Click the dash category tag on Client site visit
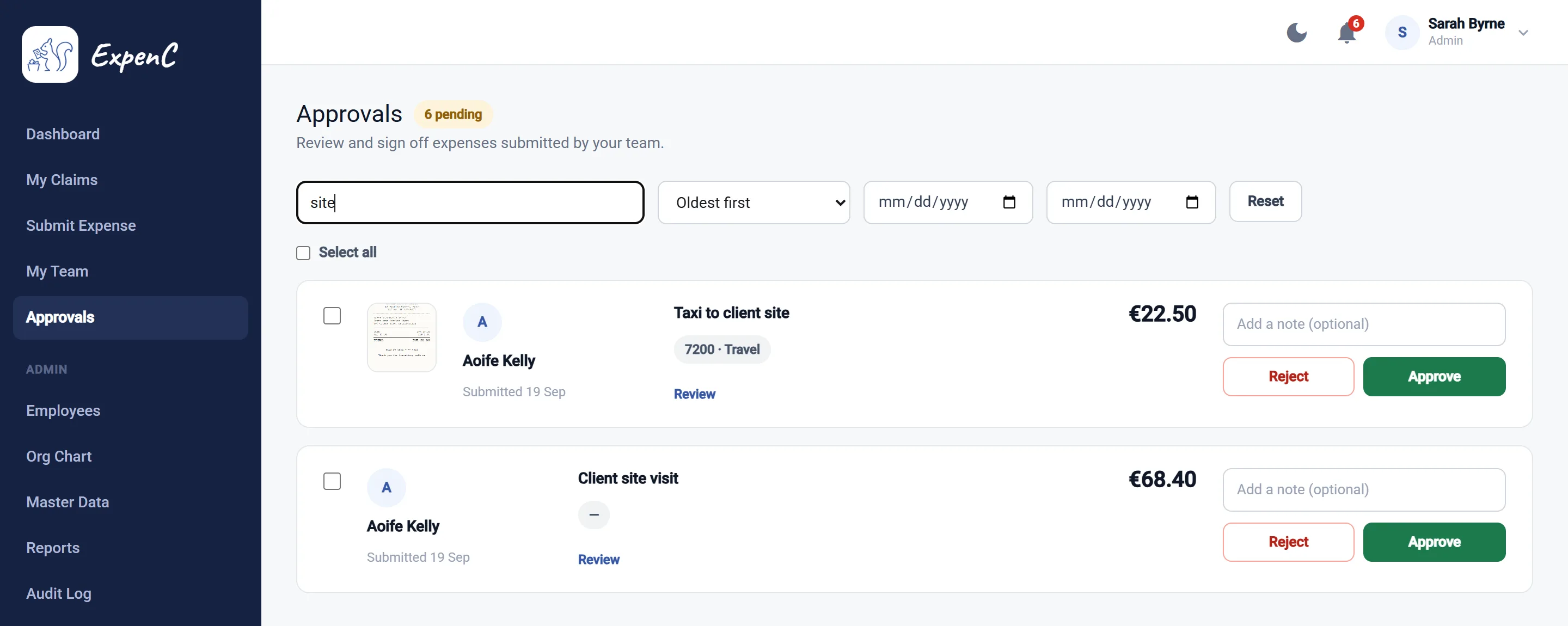 coord(593,514)
